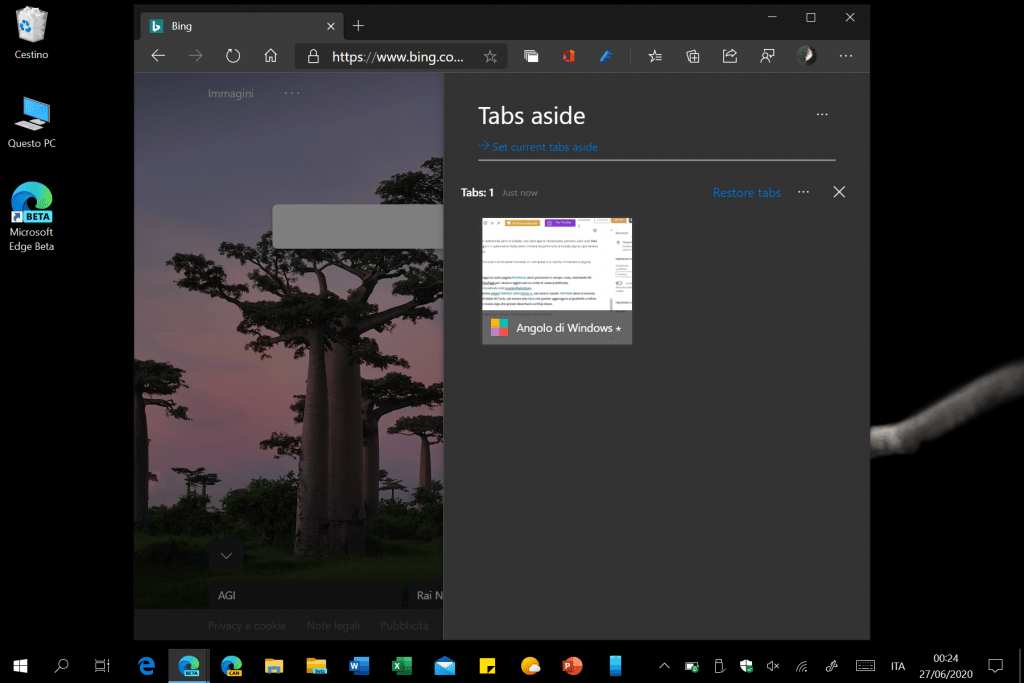1024x683 pixels.
Task: Open the Favorites list icon
Action: (x=655, y=56)
